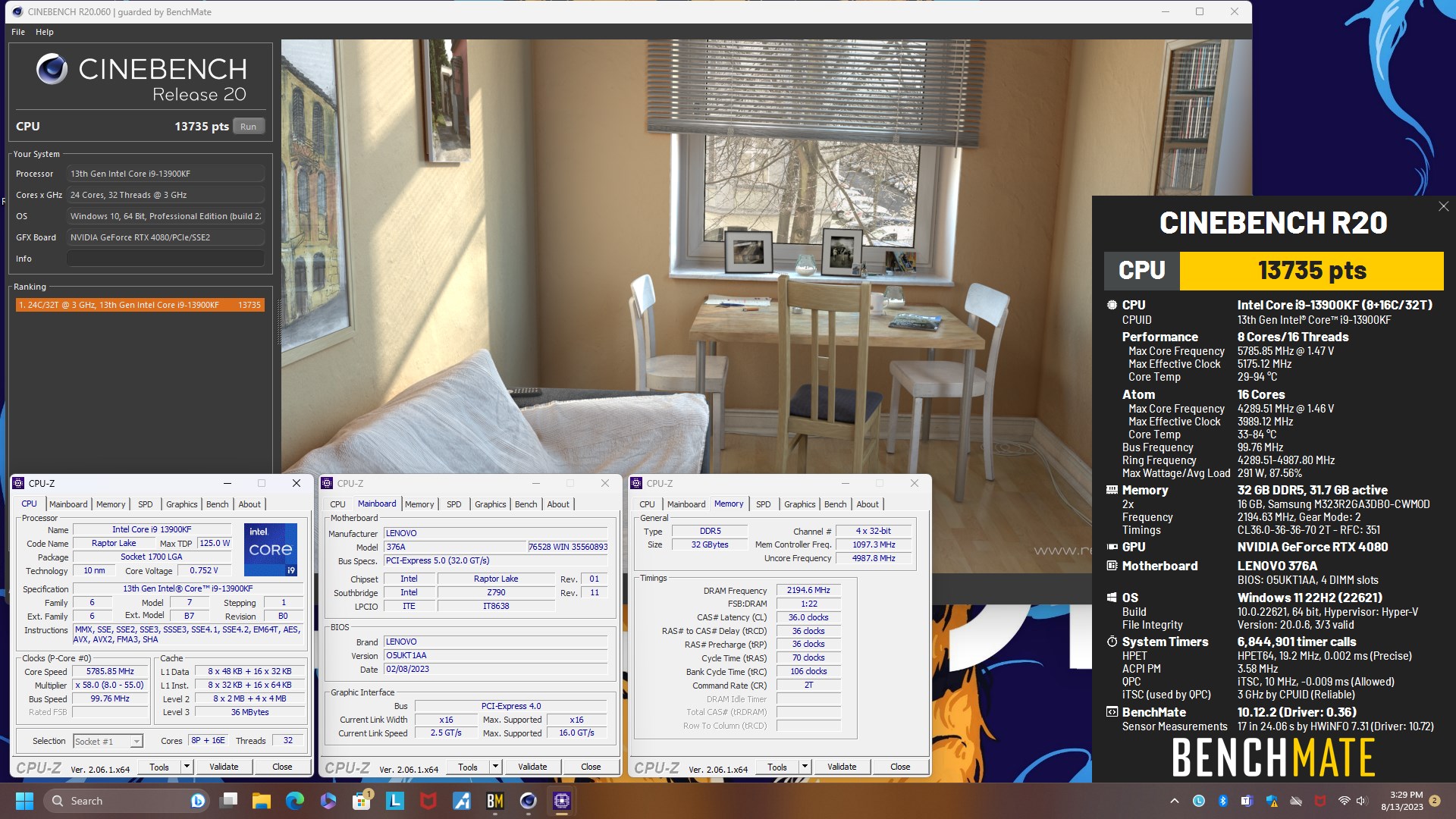The width and height of the screenshot is (1456, 819).
Task: Click the Windows taskbar Search box
Action: [126, 801]
